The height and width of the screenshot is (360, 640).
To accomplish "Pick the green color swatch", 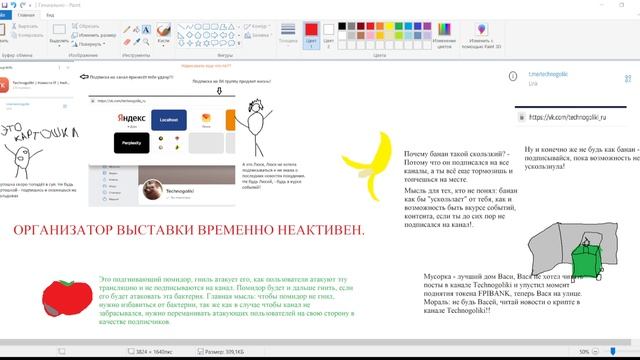I will pyautogui.click(x=399, y=26).
